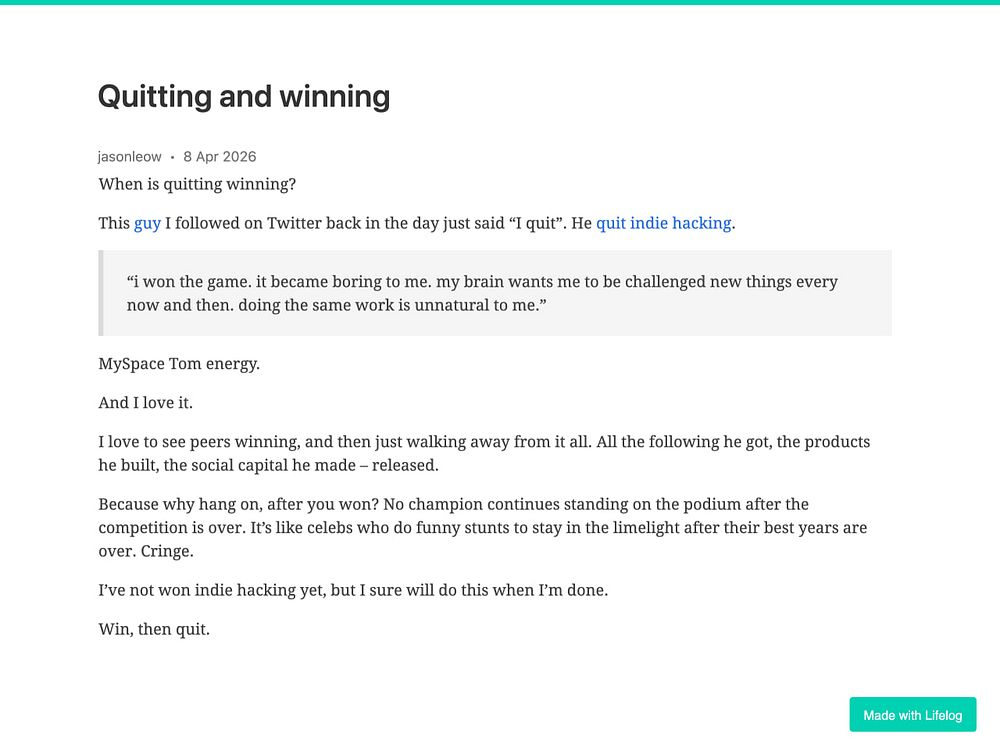Viewport: 1000px width, 752px height.
Task: Click the "Made with Lifelog" button
Action: [x=912, y=715]
